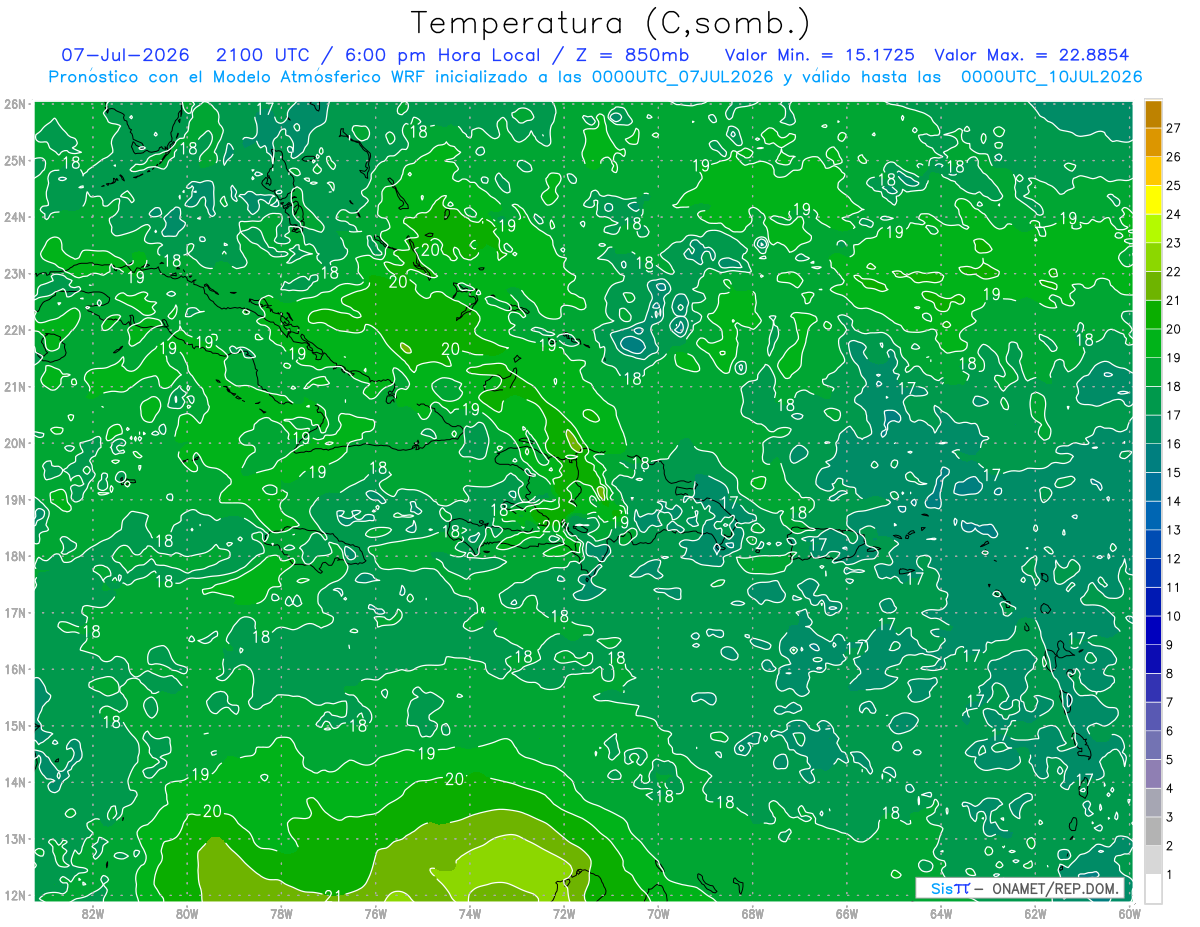
Task: Click the "Temperatura (C,somb.)" chart title
Action: 610,23
